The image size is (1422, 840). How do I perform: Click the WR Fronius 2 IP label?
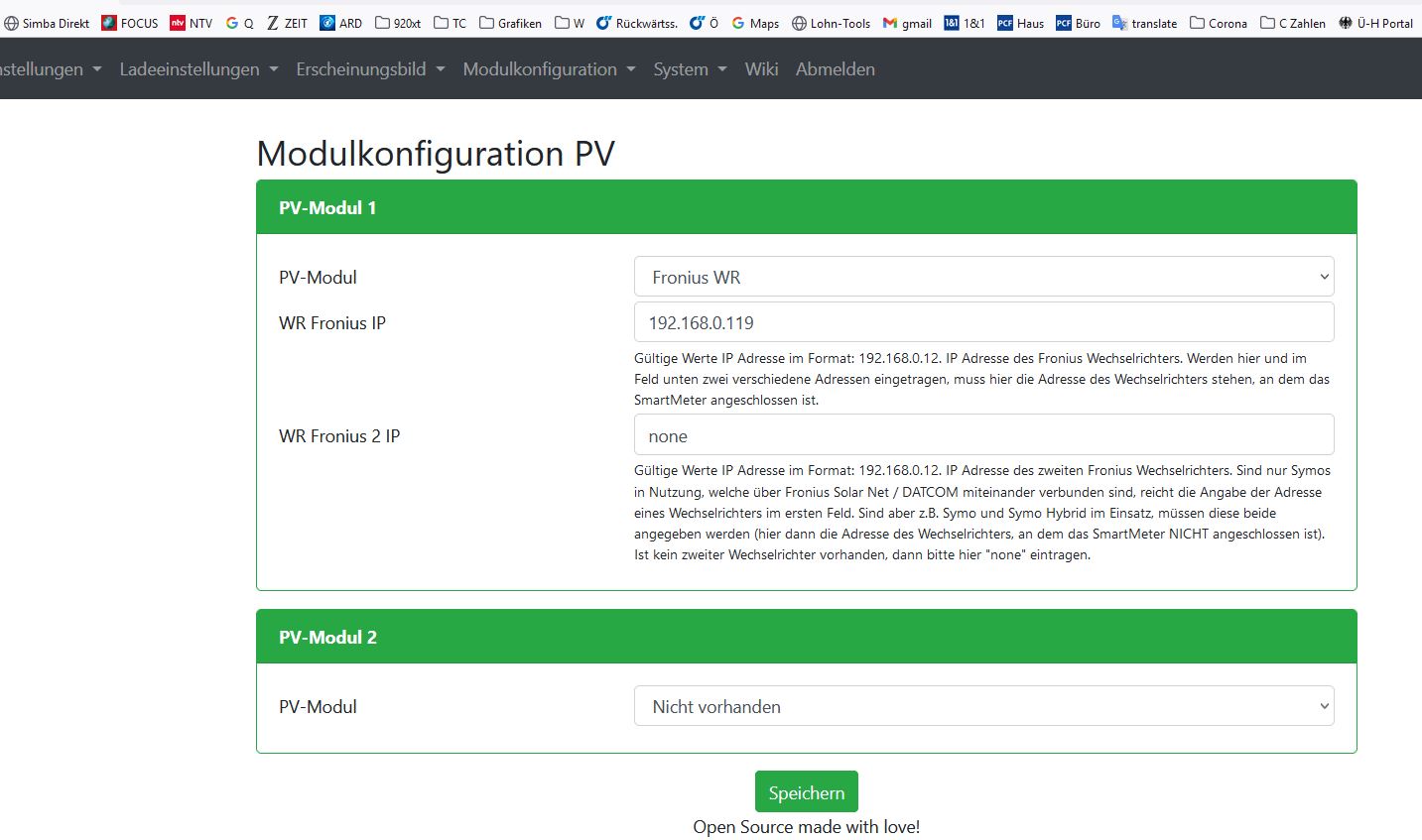pos(339,436)
